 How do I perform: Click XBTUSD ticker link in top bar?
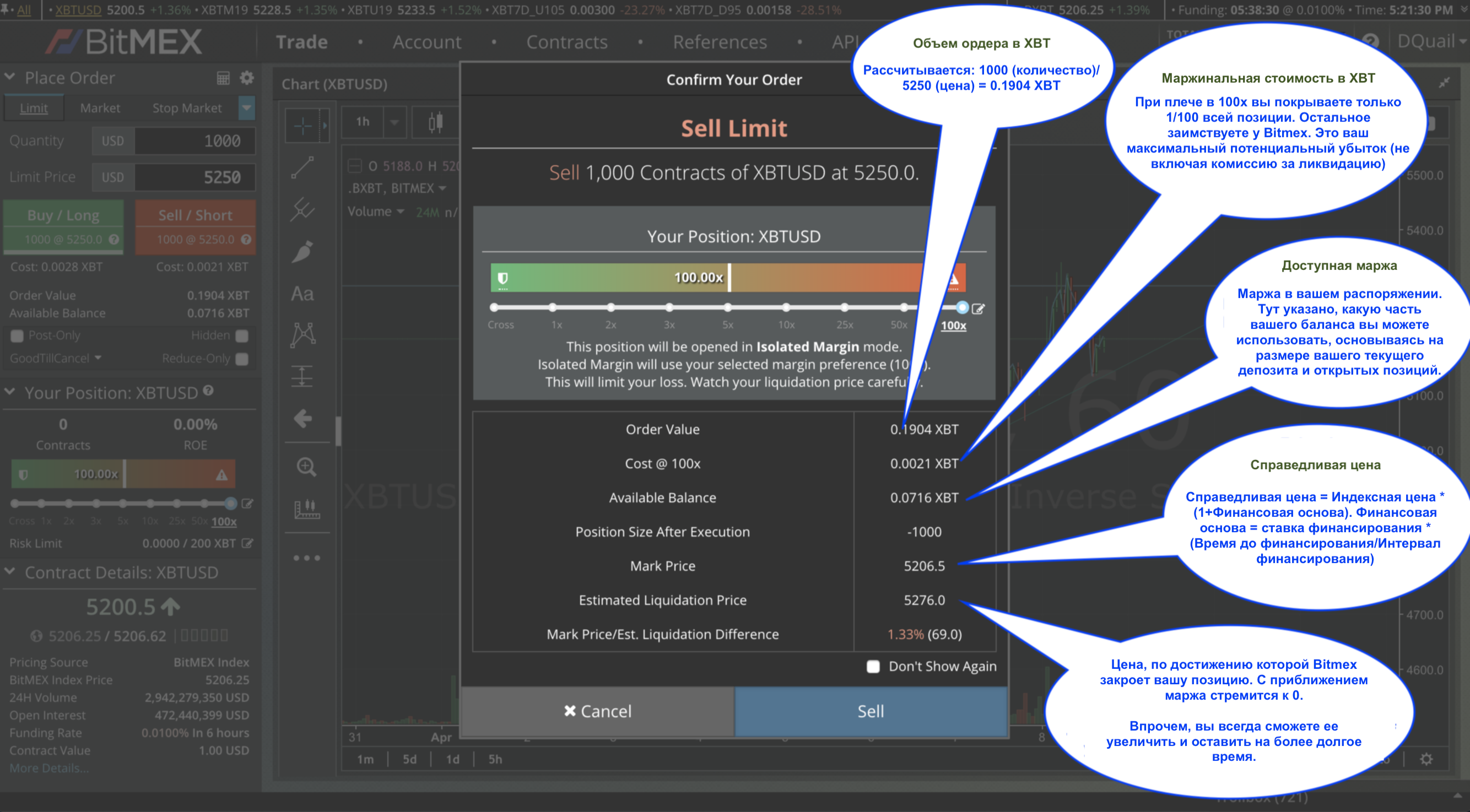coord(78,10)
